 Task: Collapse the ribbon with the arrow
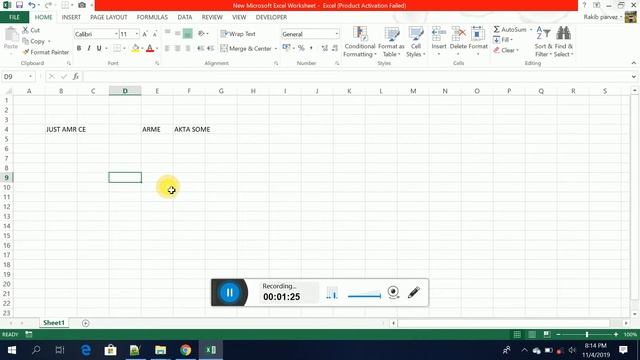pyautogui.click(x=633, y=63)
